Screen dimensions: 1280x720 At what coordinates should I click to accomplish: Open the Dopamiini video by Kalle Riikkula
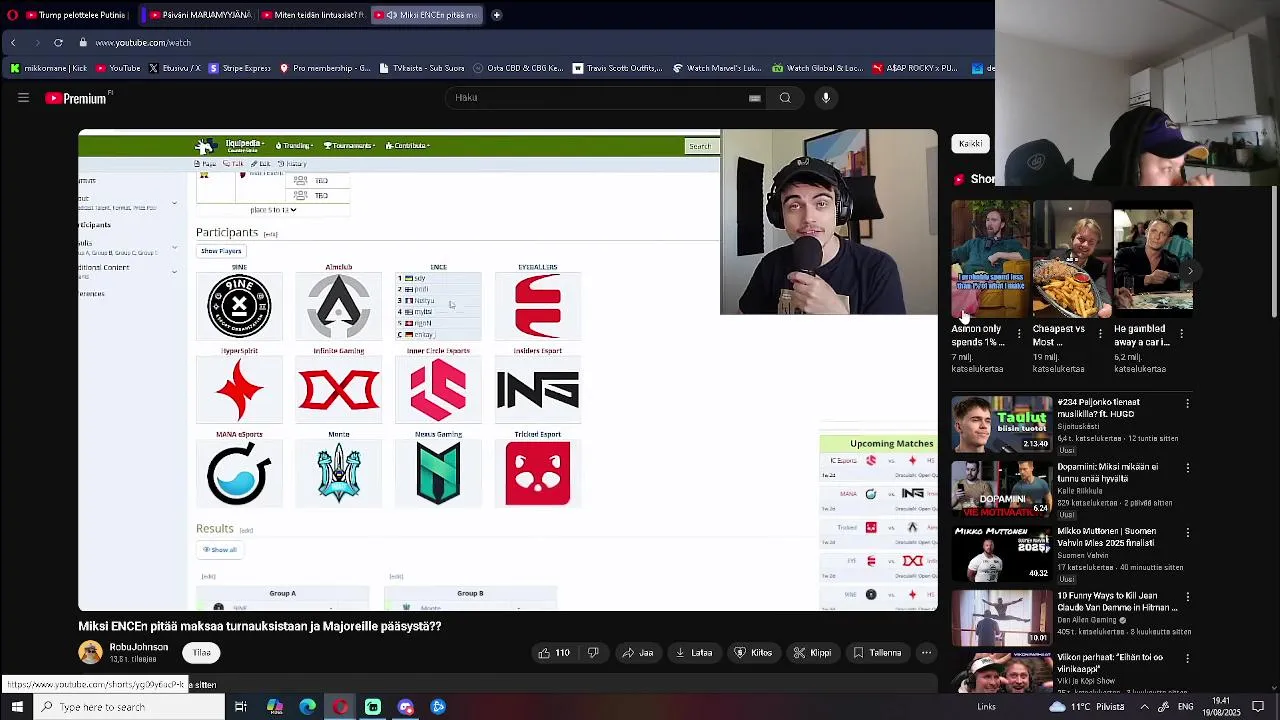tap(1001, 489)
